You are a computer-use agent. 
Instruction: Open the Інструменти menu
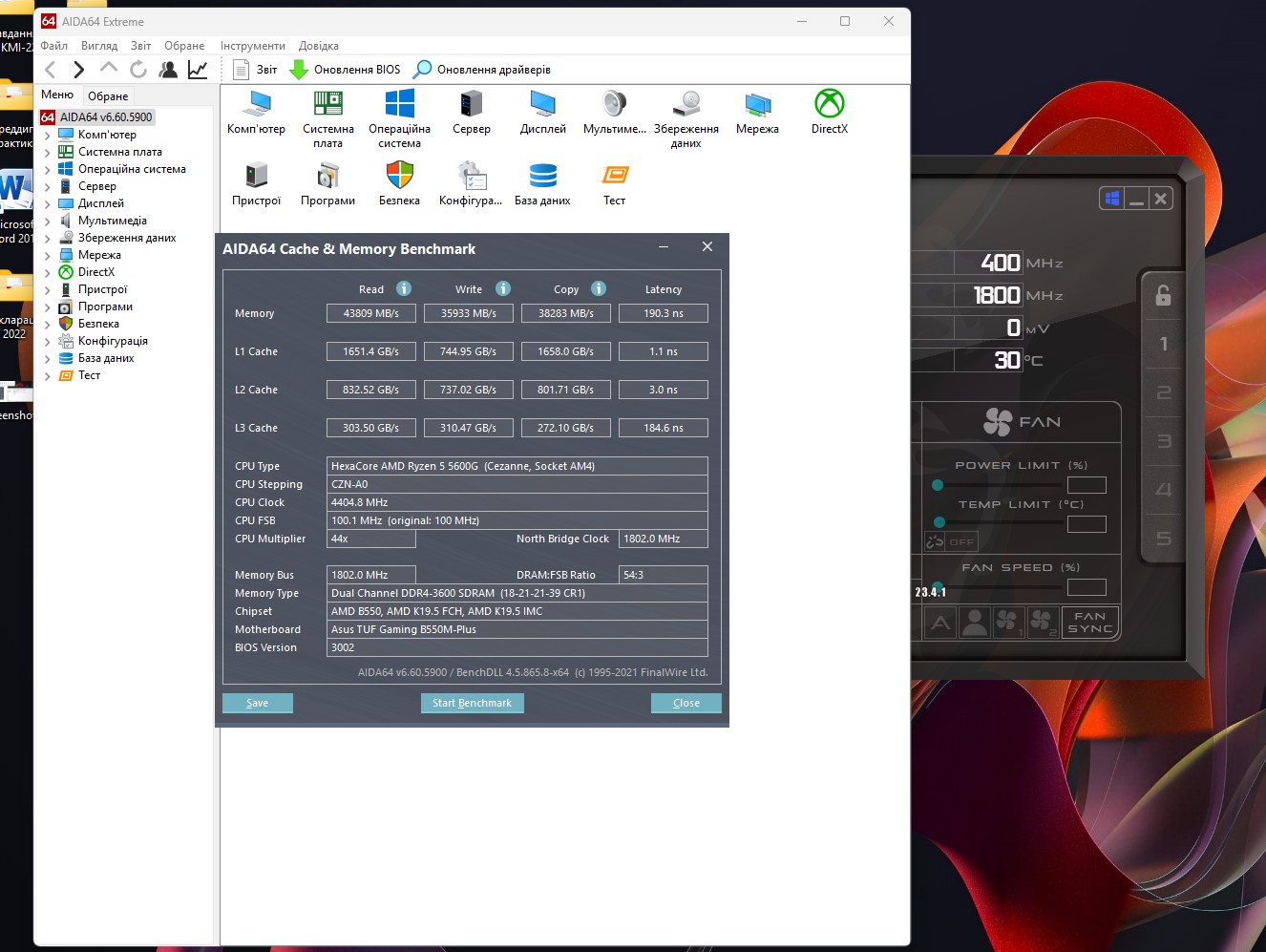[x=253, y=46]
